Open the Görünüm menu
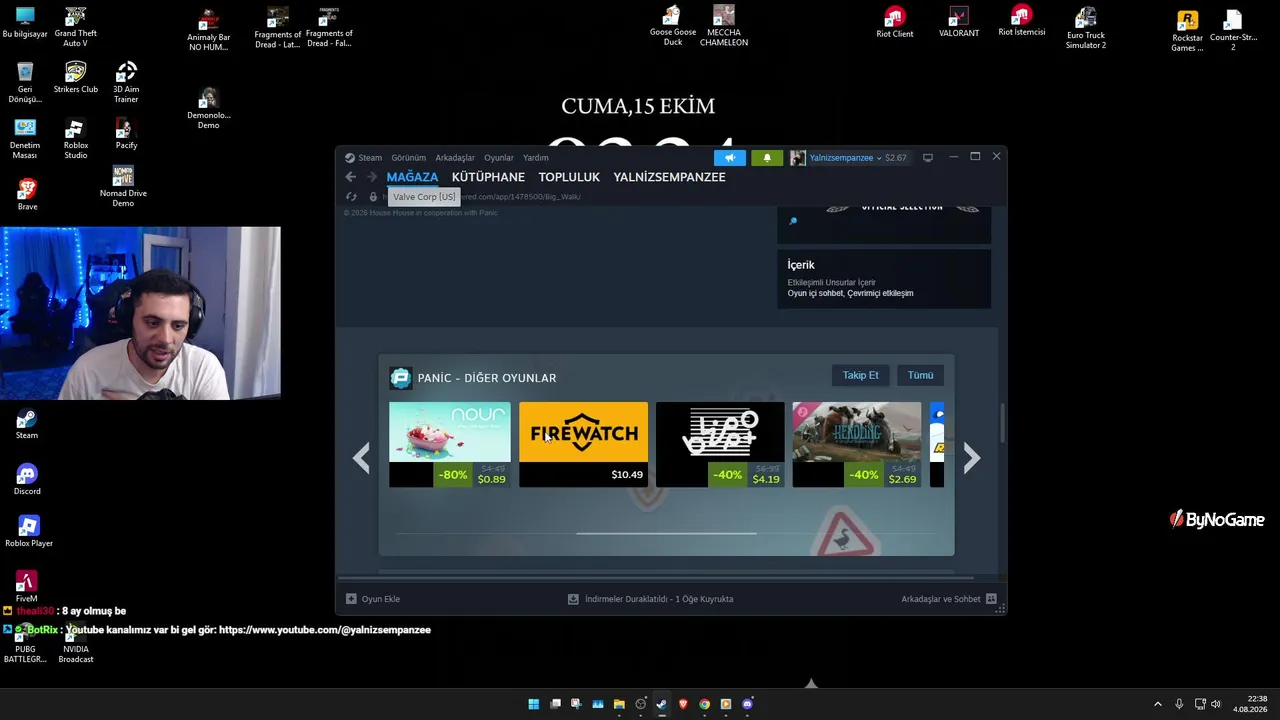Viewport: 1280px width, 720px height. (408, 158)
